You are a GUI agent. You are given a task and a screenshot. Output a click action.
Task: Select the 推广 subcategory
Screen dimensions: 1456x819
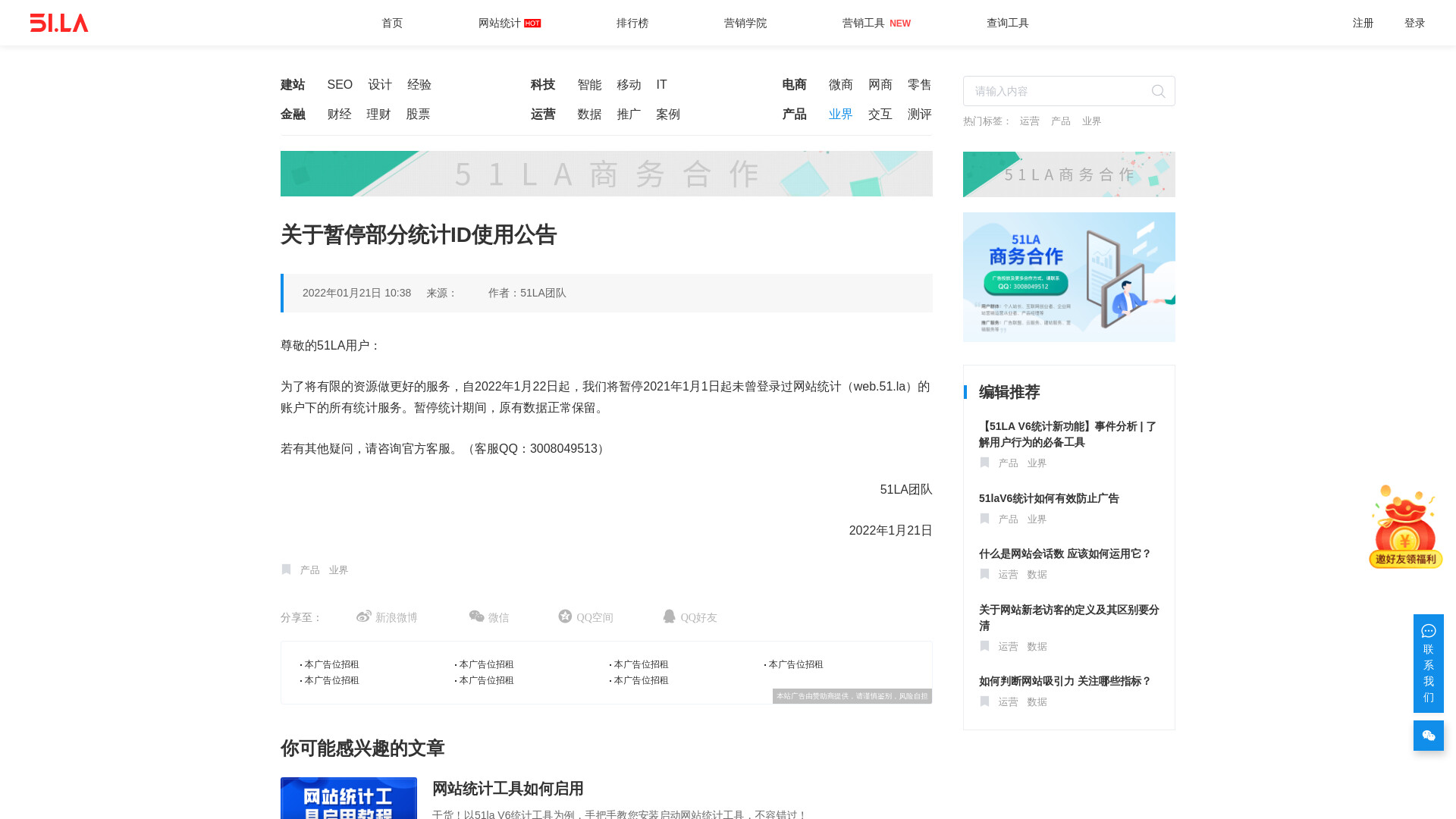[629, 115]
